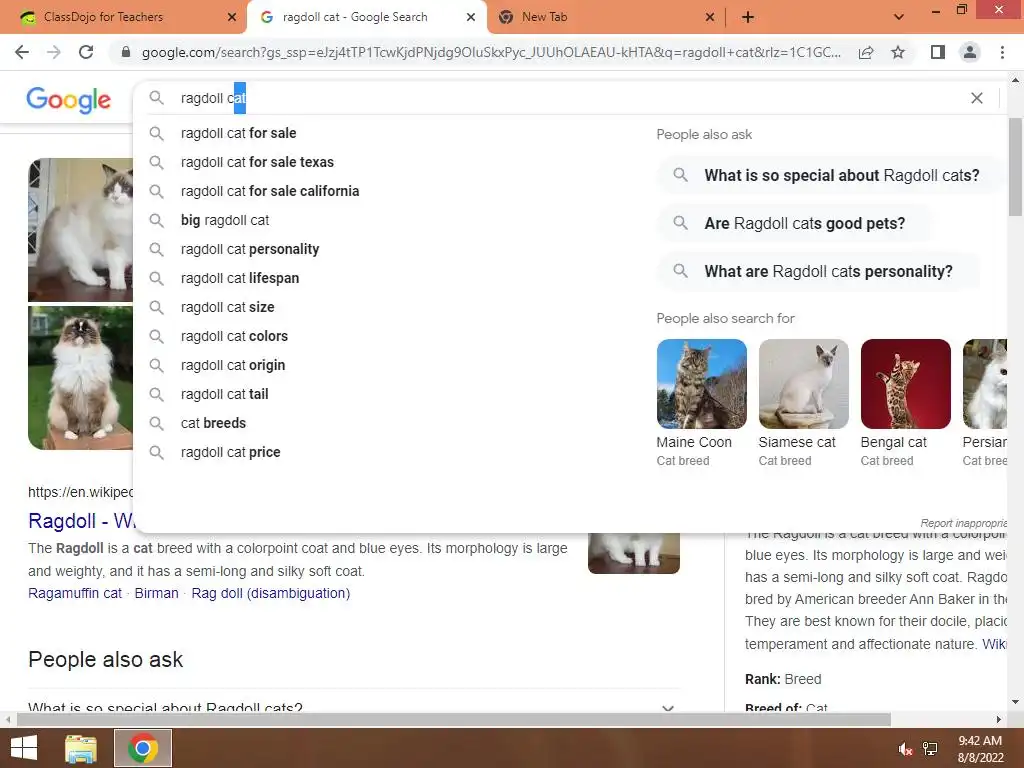Click the vertical page scrollbar thumb

pyautogui.click(x=1015, y=167)
